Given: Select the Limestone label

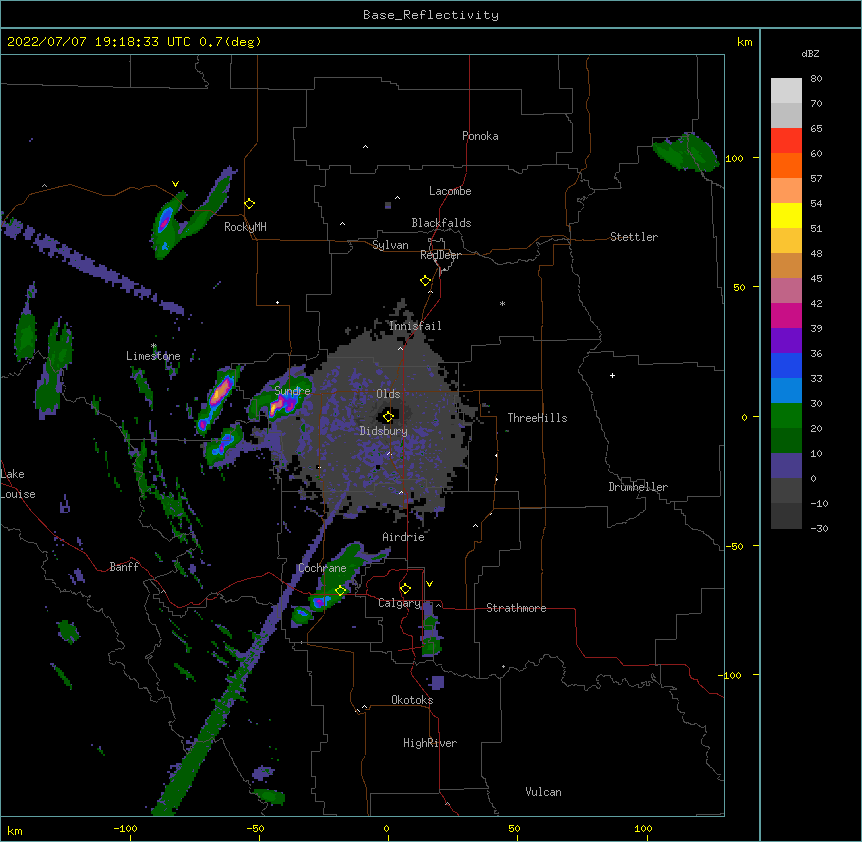Looking at the screenshot, I should pos(153,356).
